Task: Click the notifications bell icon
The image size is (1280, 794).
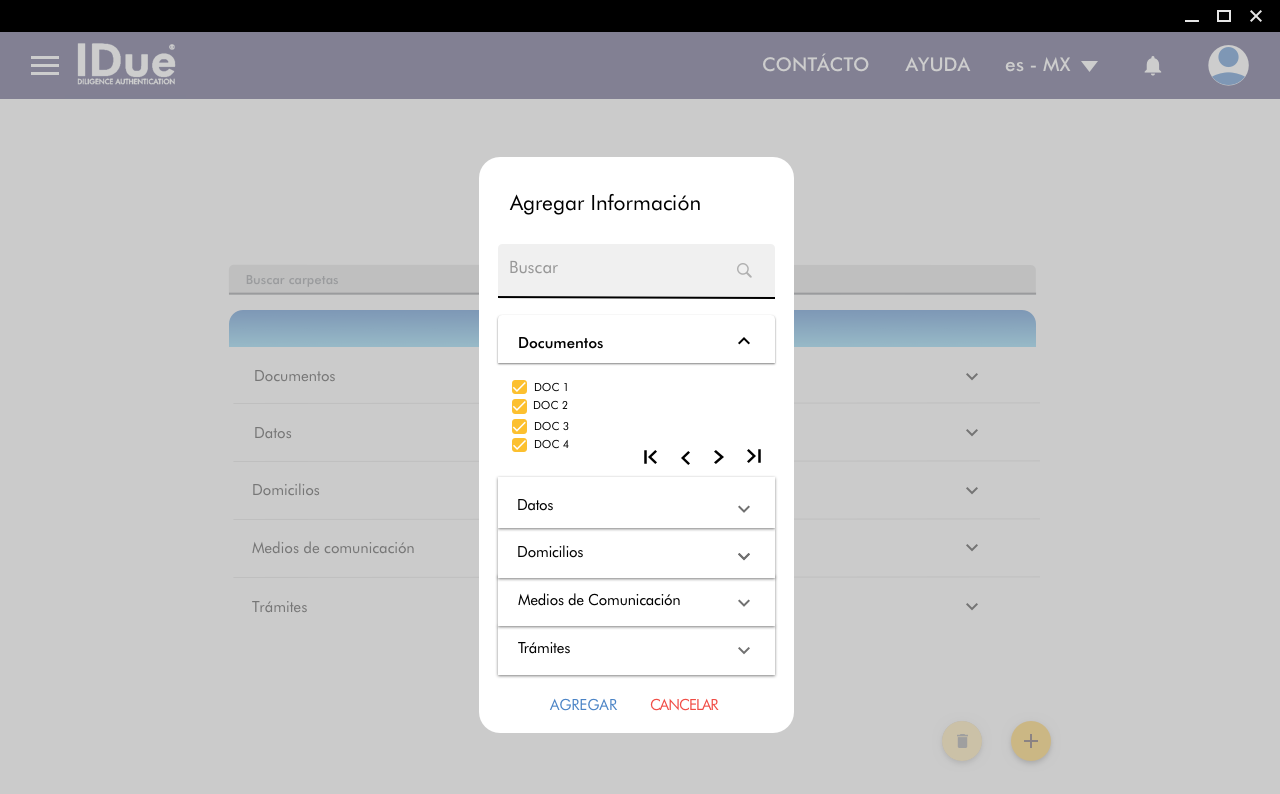Action: pos(1152,66)
